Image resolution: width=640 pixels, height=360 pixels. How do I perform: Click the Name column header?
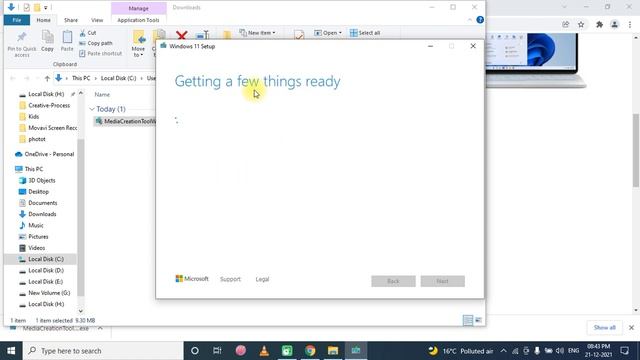(x=102, y=94)
